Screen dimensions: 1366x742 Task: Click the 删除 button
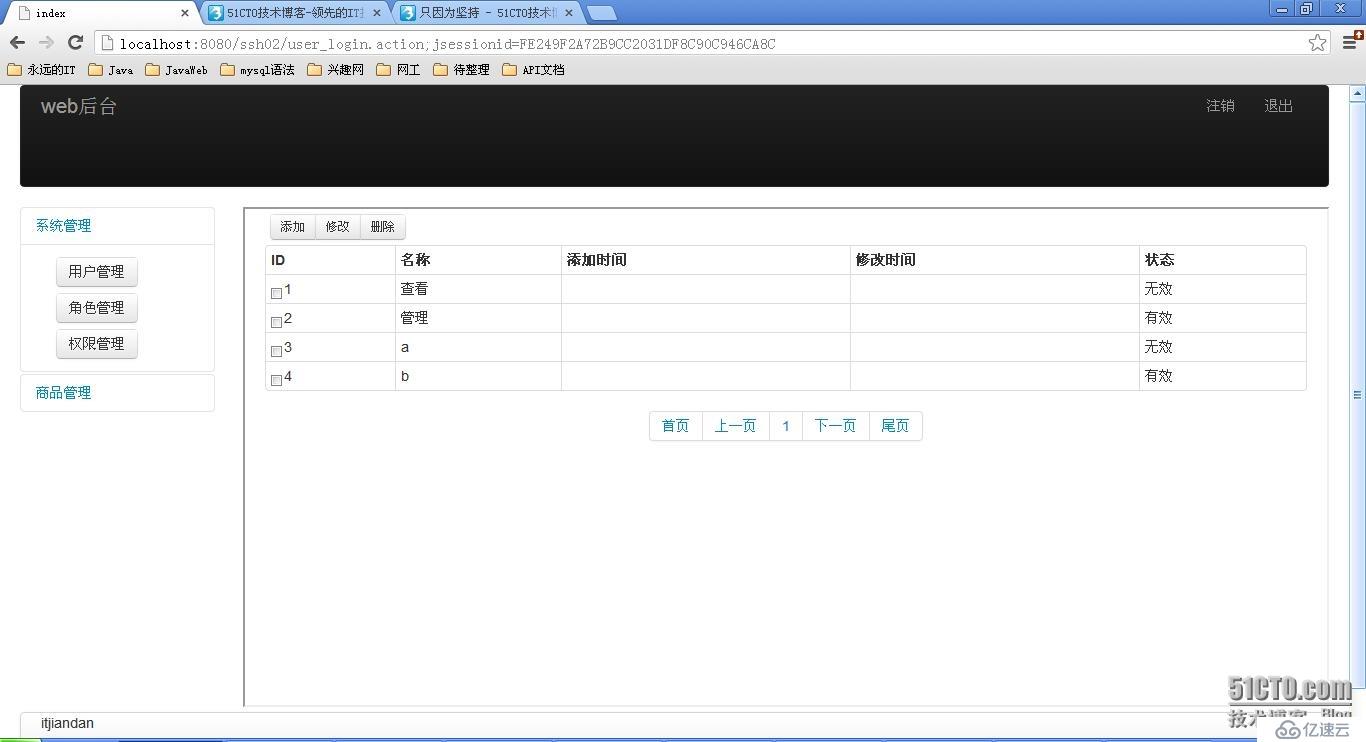(x=383, y=227)
